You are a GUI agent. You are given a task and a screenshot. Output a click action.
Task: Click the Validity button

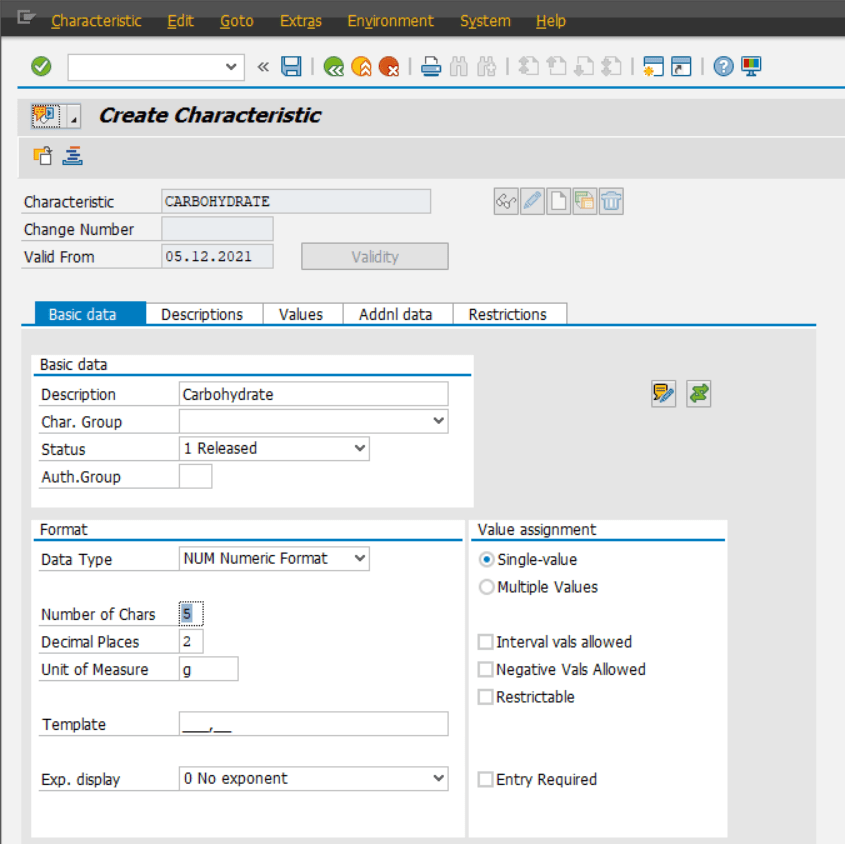374,256
